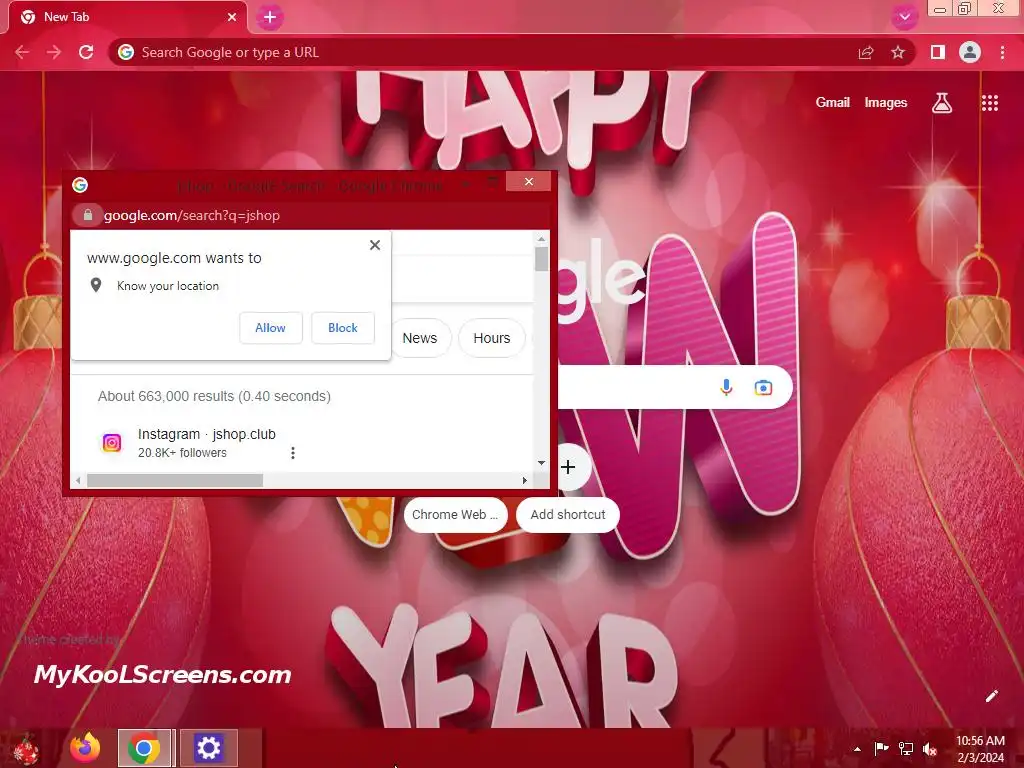Image resolution: width=1024 pixels, height=768 pixels.
Task: Open a new tab with plus button
Action: 270,18
